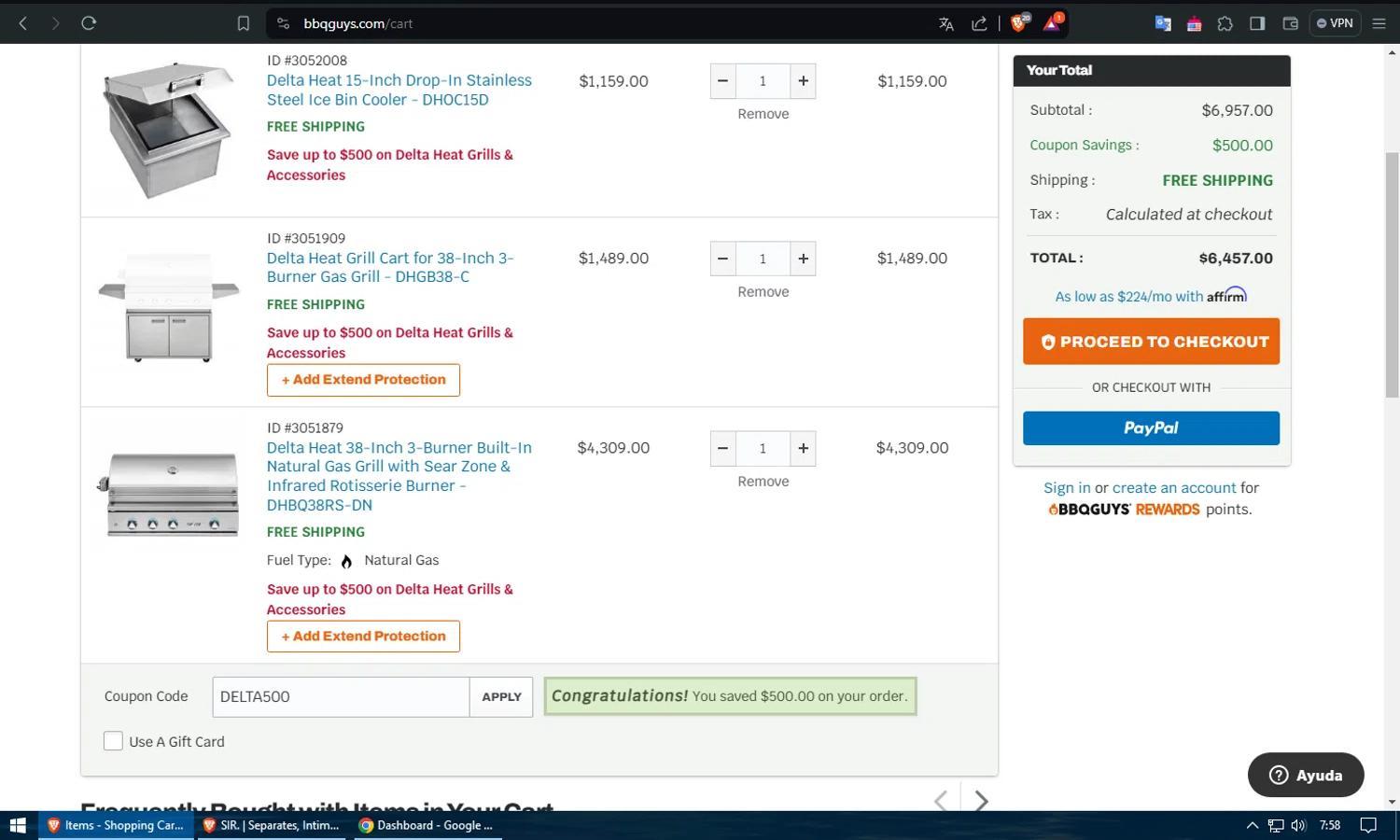Viewport: 1400px width, 840px height.
Task: Expand the hidden system tray icons
Action: point(1252,825)
